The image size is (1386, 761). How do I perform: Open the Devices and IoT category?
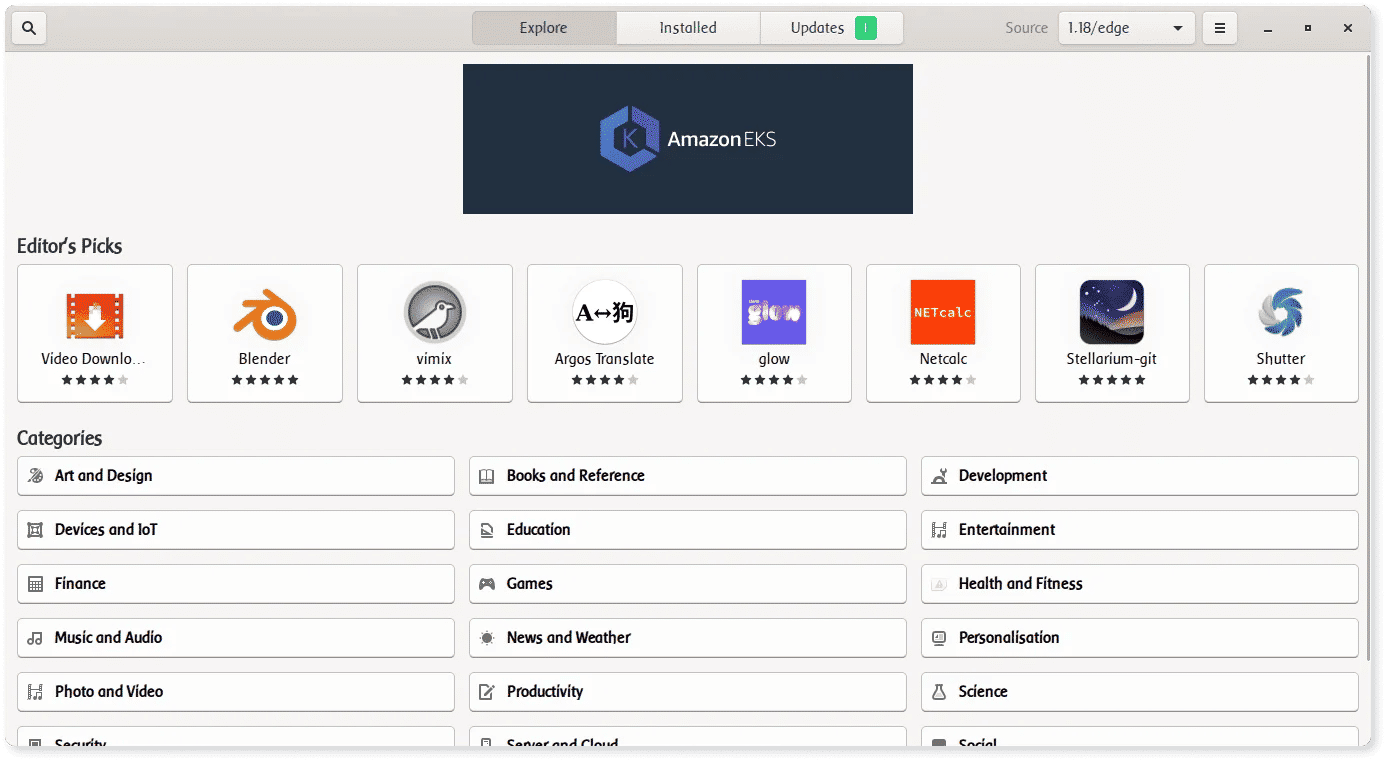[236, 530]
